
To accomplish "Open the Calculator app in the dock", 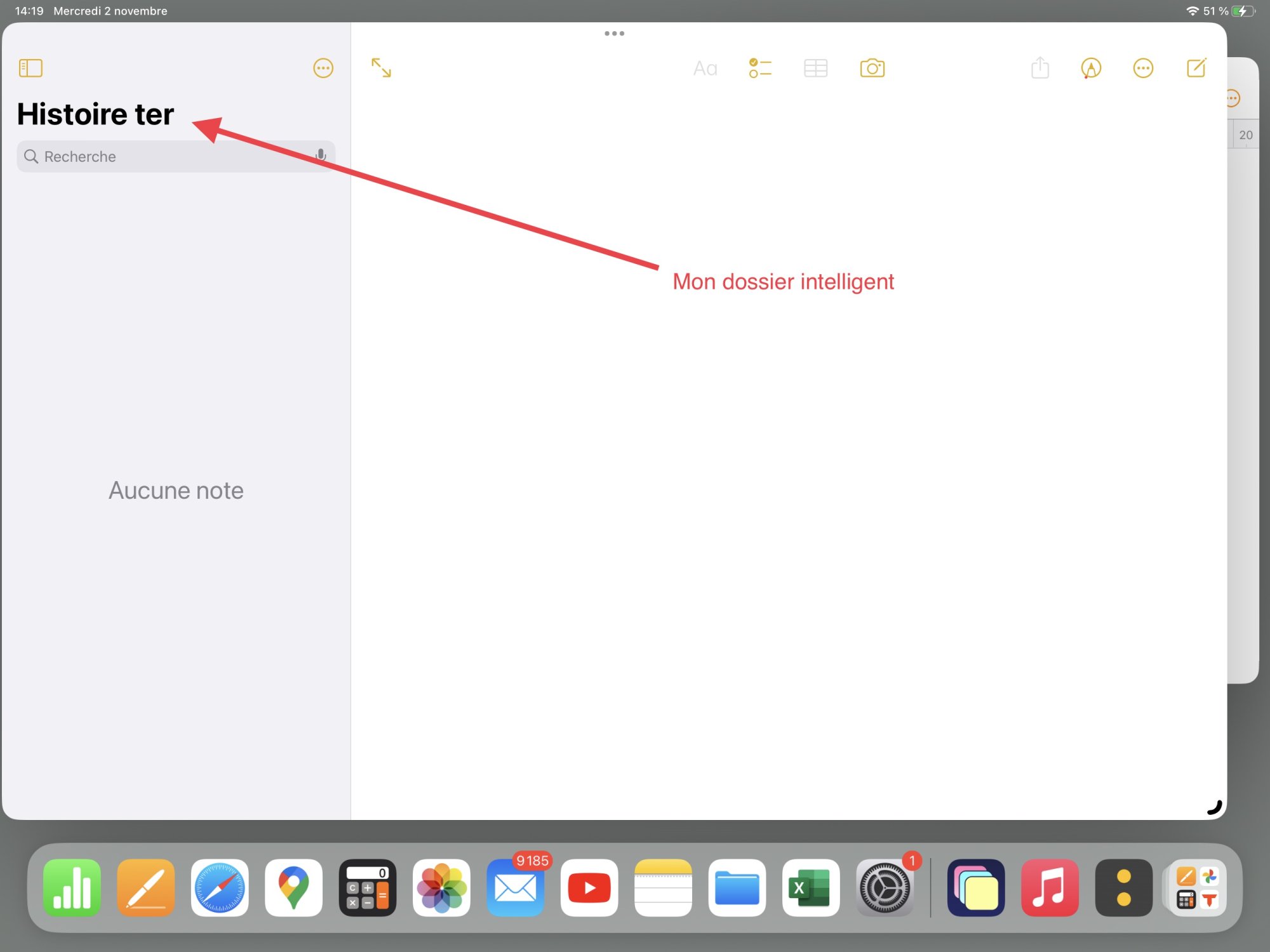I will 368,887.
